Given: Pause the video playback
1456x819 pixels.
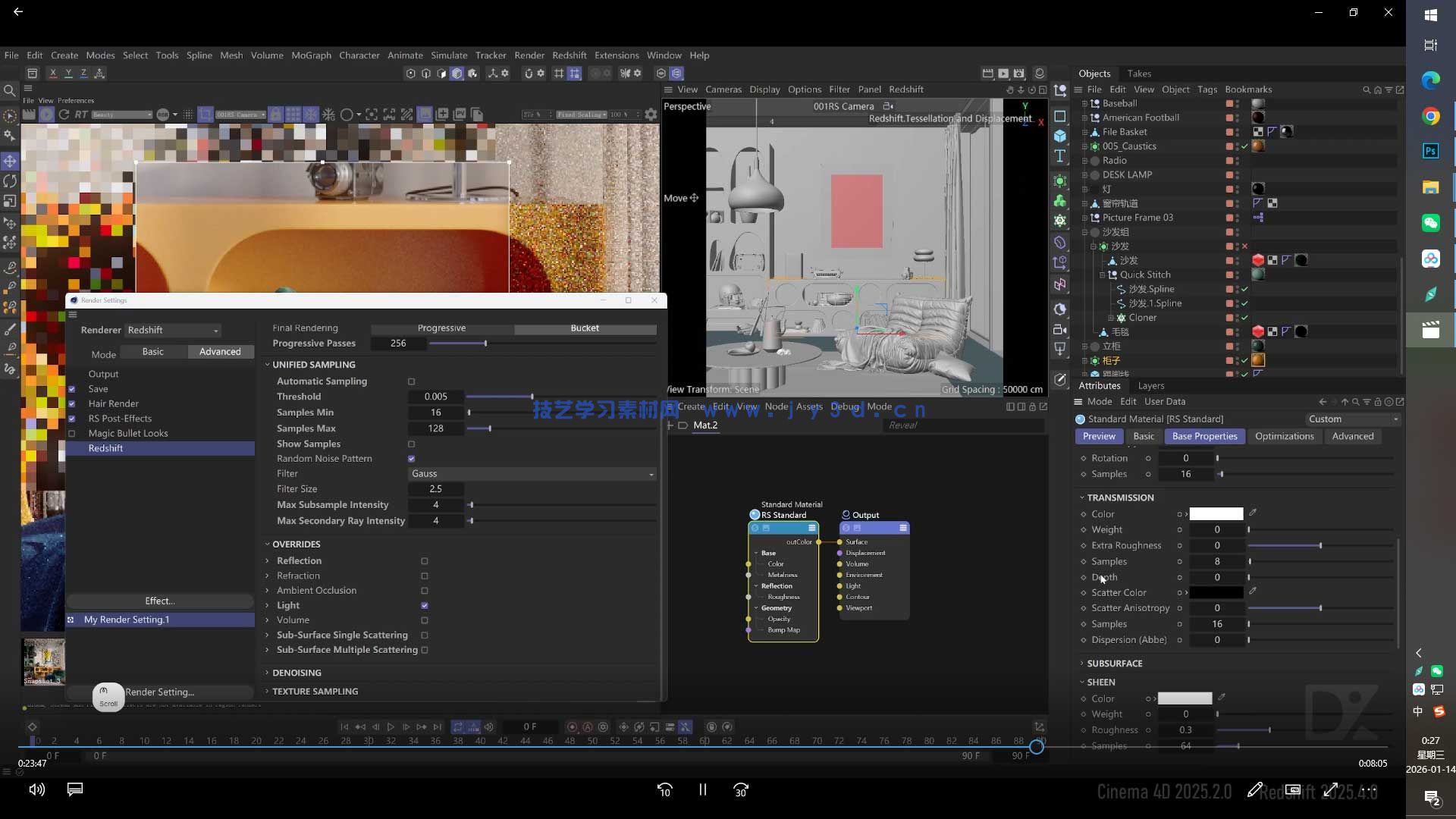Looking at the screenshot, I should (x=702, y=789).
